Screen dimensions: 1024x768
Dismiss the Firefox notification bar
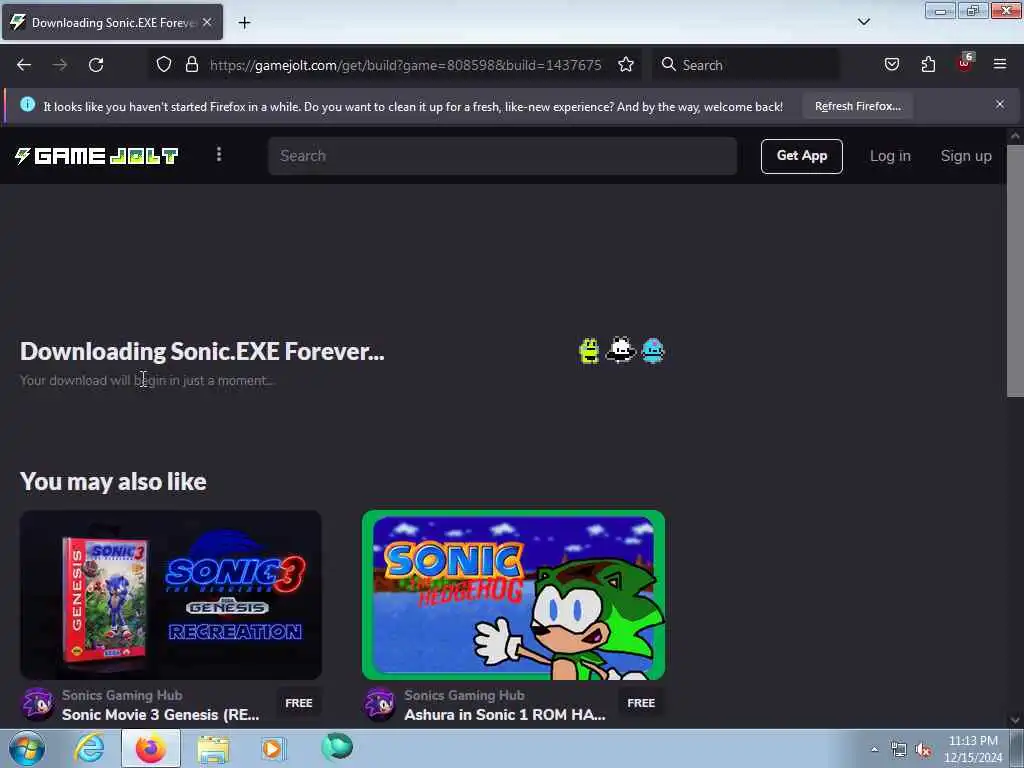1000,104
